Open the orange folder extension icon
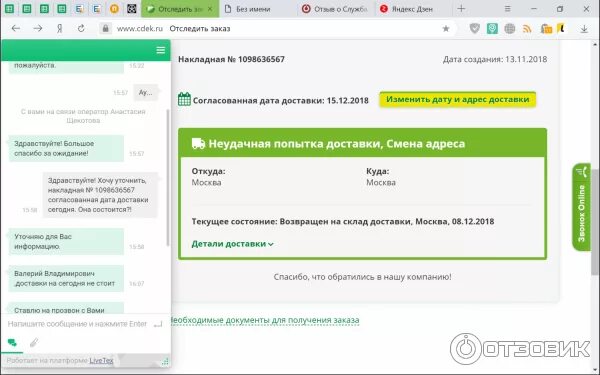 coord(546,29)
